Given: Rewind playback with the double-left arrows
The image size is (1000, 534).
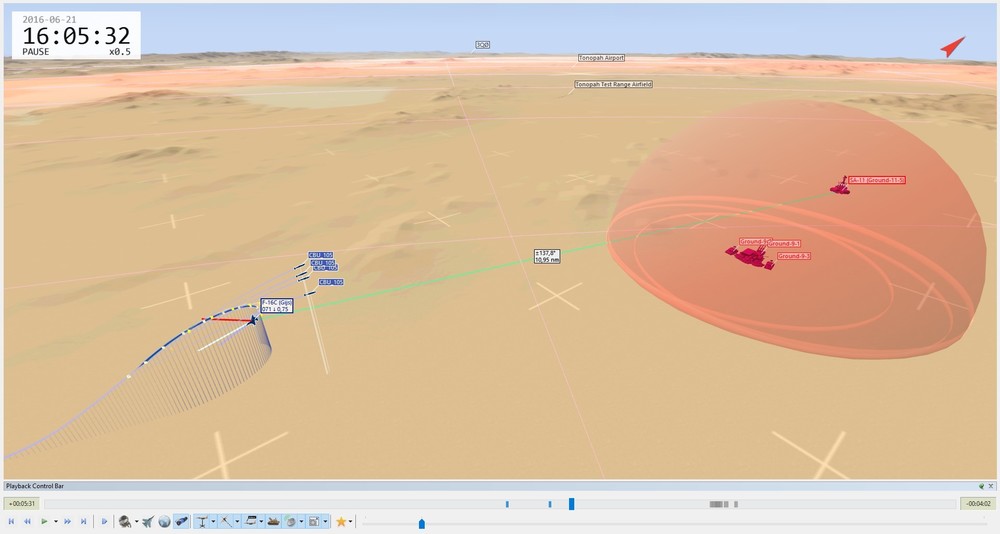Looking at the screenshot, I should pos(27,521).
